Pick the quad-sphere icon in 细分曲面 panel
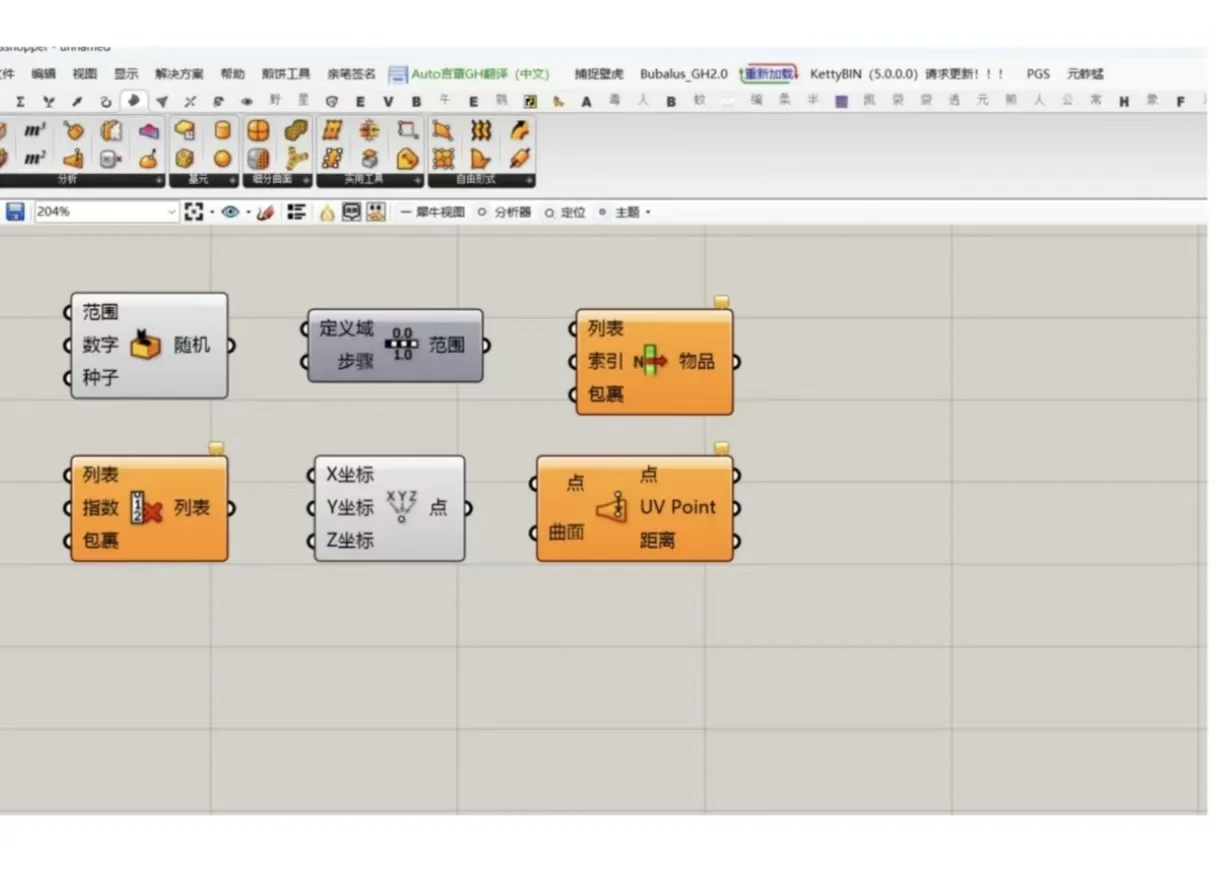Viewport: 1232px width, 871px height. coord(259,131)
